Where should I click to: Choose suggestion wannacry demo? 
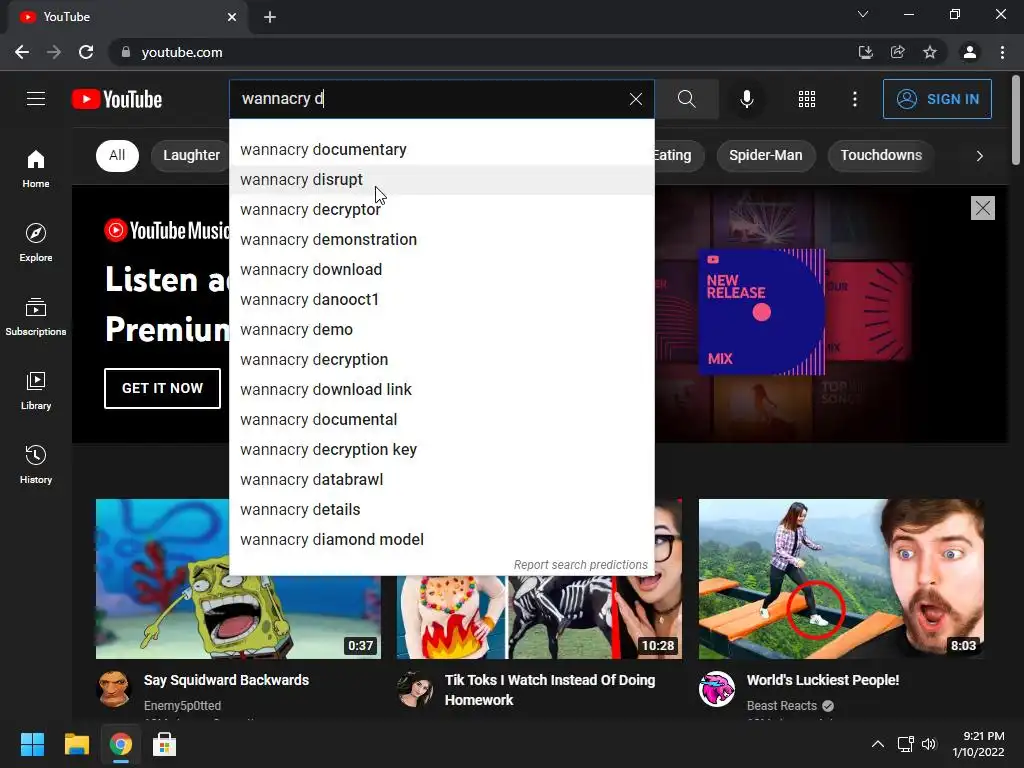pos(442,330)
